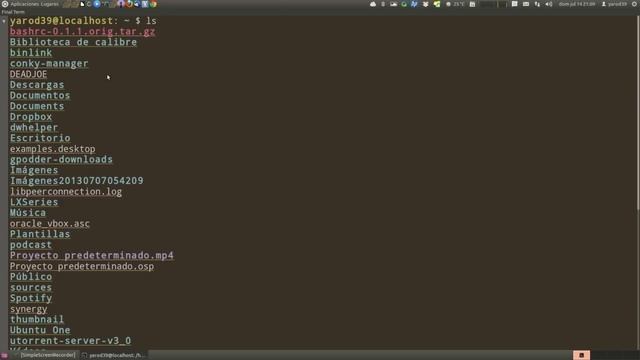
Task: Open the Dropbox folder entry in listing
Action: (x=31, y=117)
